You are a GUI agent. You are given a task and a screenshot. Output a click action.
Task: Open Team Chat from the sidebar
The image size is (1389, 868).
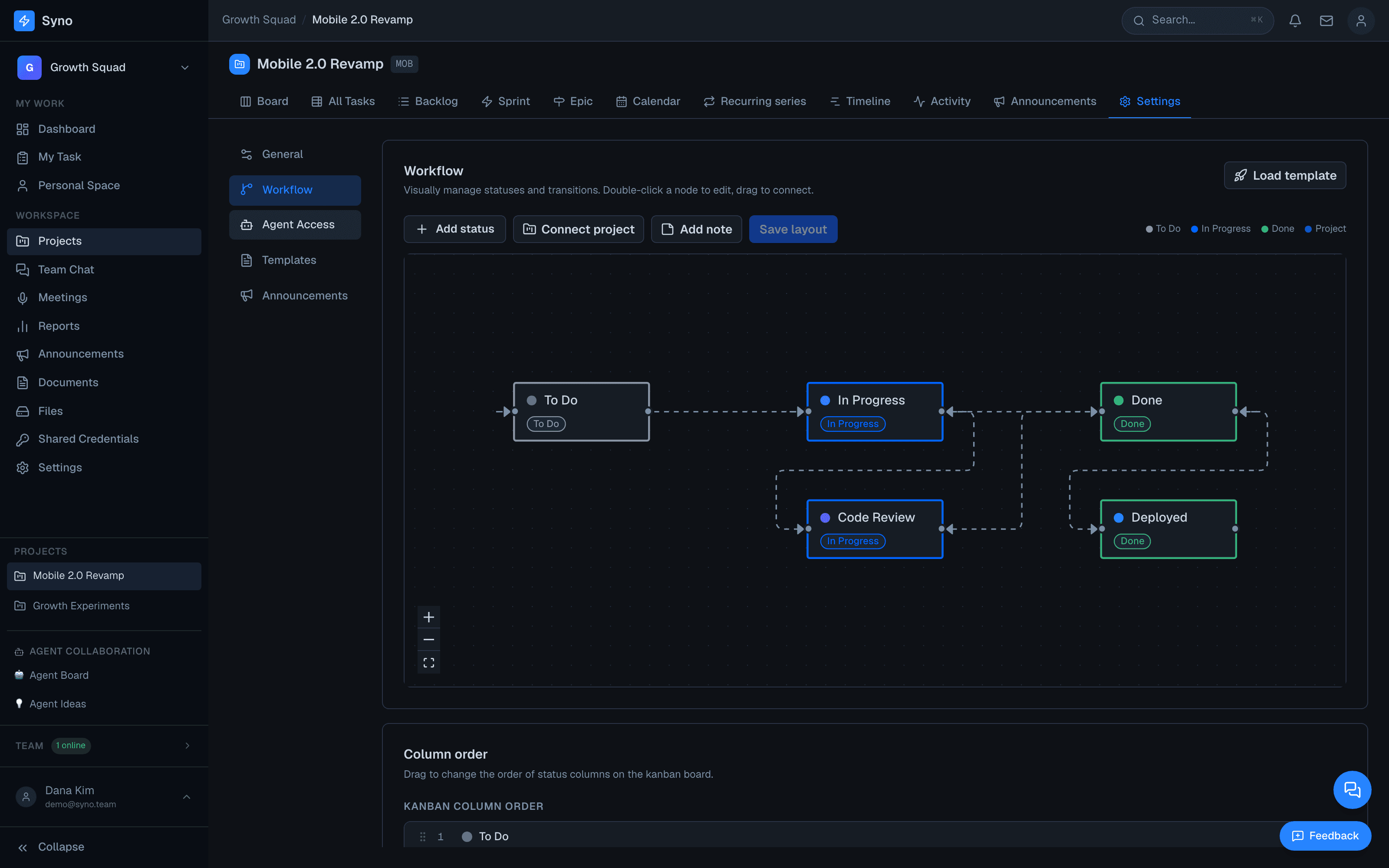tap(104, 269)
